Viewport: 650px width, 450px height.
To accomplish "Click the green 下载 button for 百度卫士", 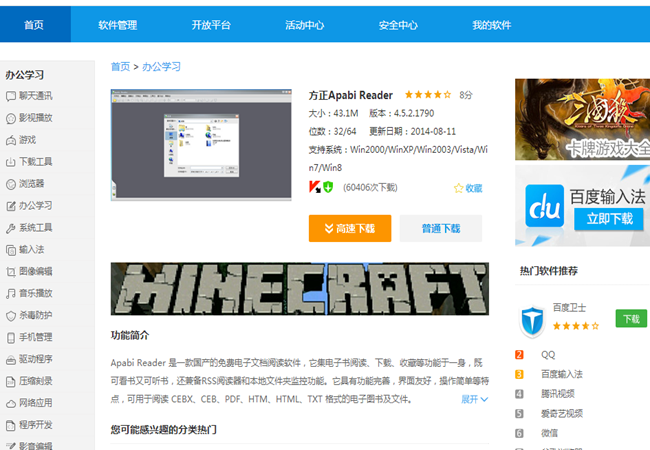I will tap(631, 319).
